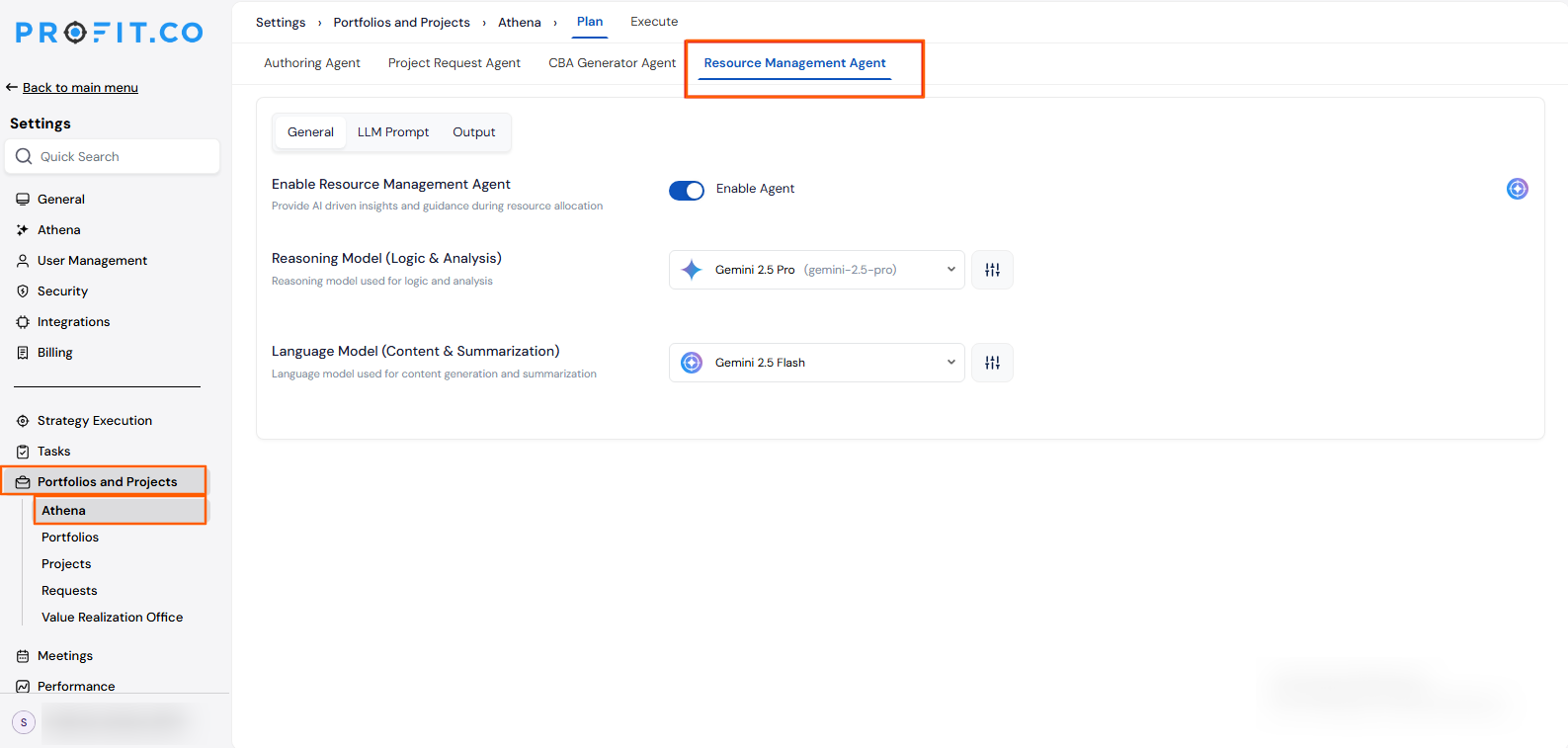
Task: Click the Integrations icon in sidebar
Action: pos(23,322)
